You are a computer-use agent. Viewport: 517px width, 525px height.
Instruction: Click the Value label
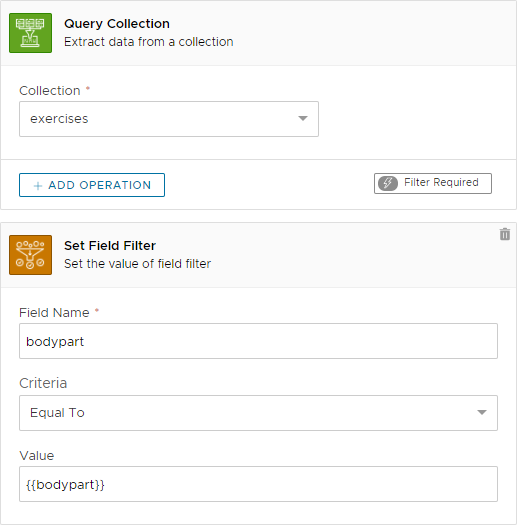[x=36, y=456]
